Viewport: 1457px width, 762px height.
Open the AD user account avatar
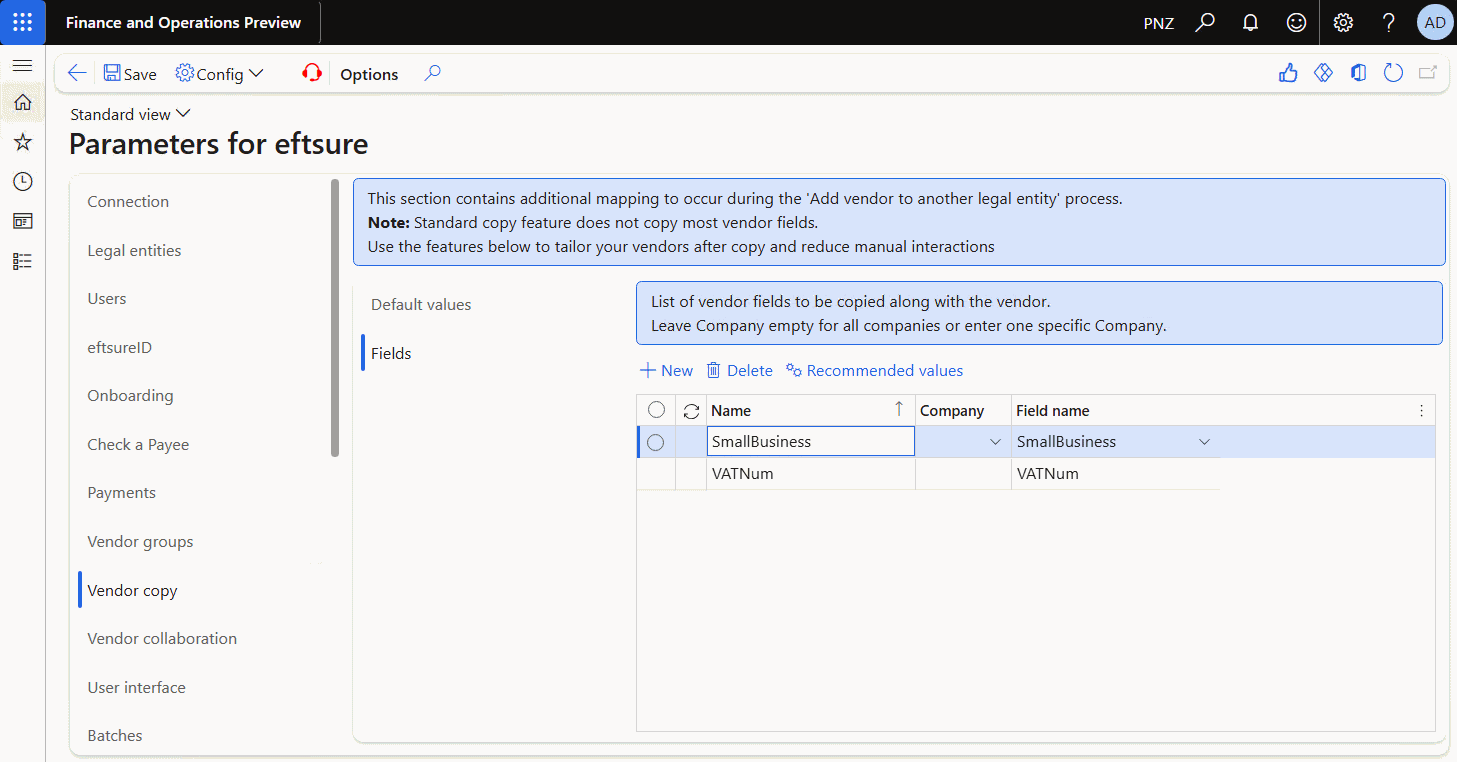(1435, 22)
